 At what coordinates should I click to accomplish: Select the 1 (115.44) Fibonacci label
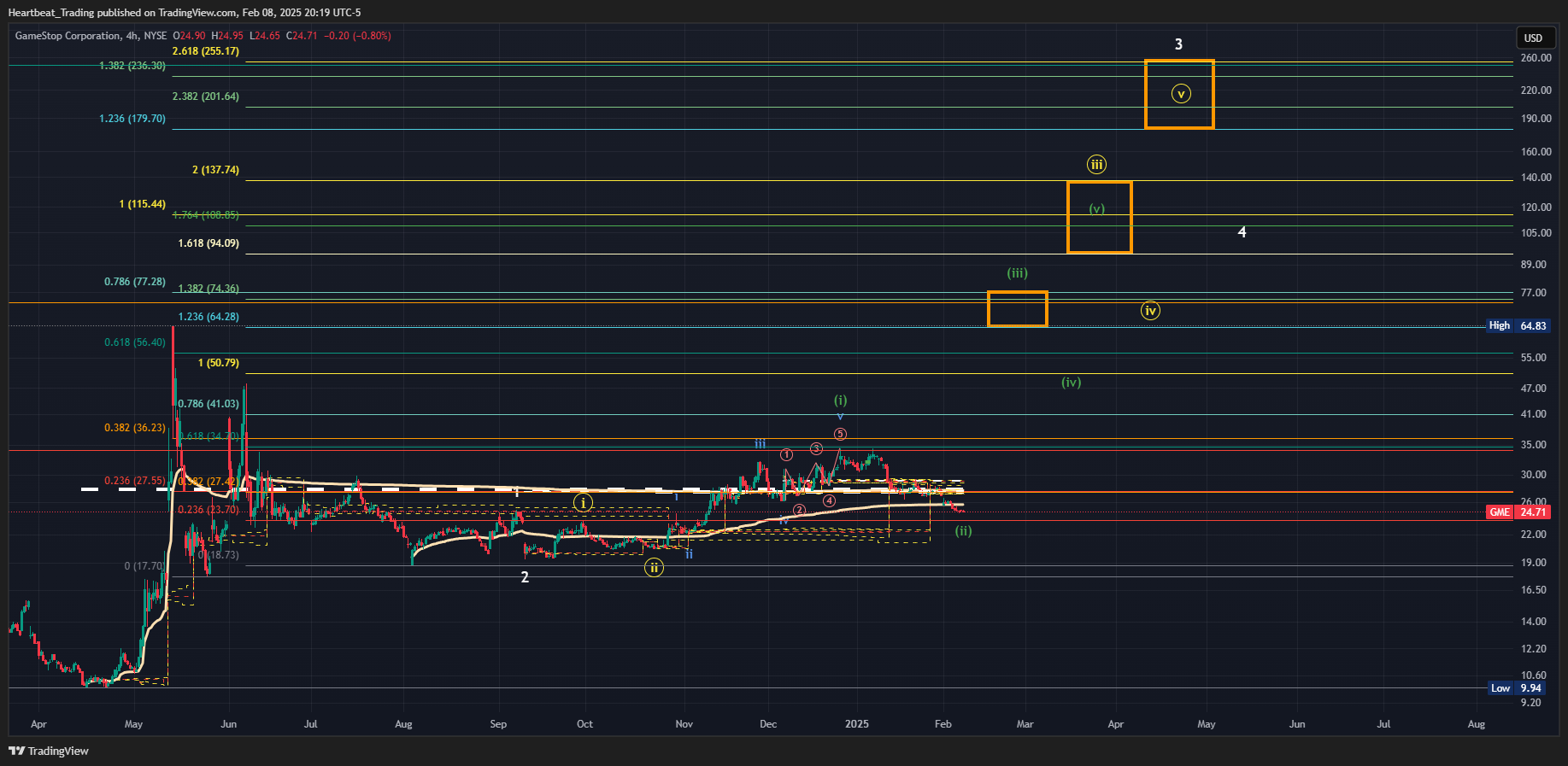pyautogui.click(x=143, y=204)
